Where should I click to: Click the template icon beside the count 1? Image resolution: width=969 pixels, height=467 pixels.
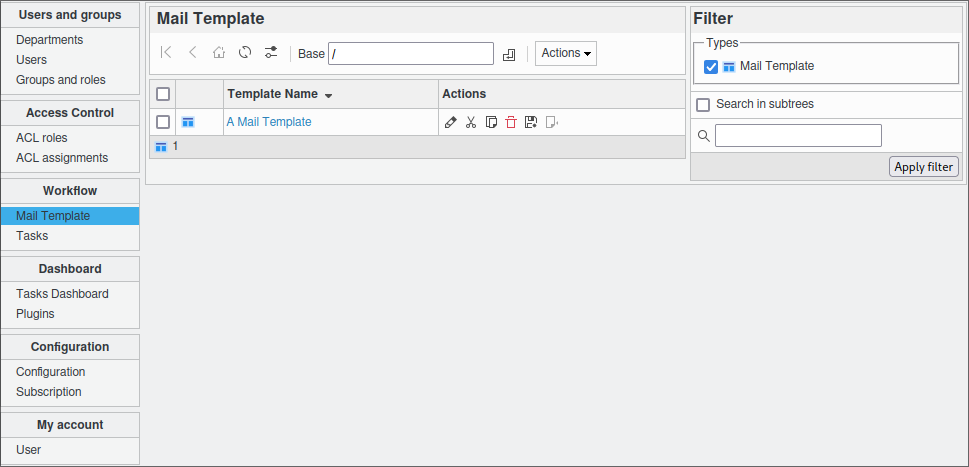161,147
